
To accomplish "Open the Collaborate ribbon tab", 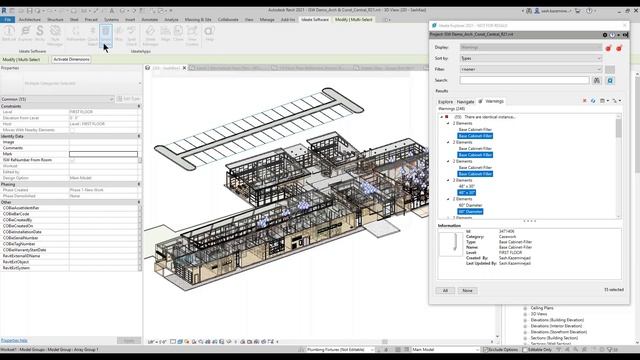I will (228, 20).
